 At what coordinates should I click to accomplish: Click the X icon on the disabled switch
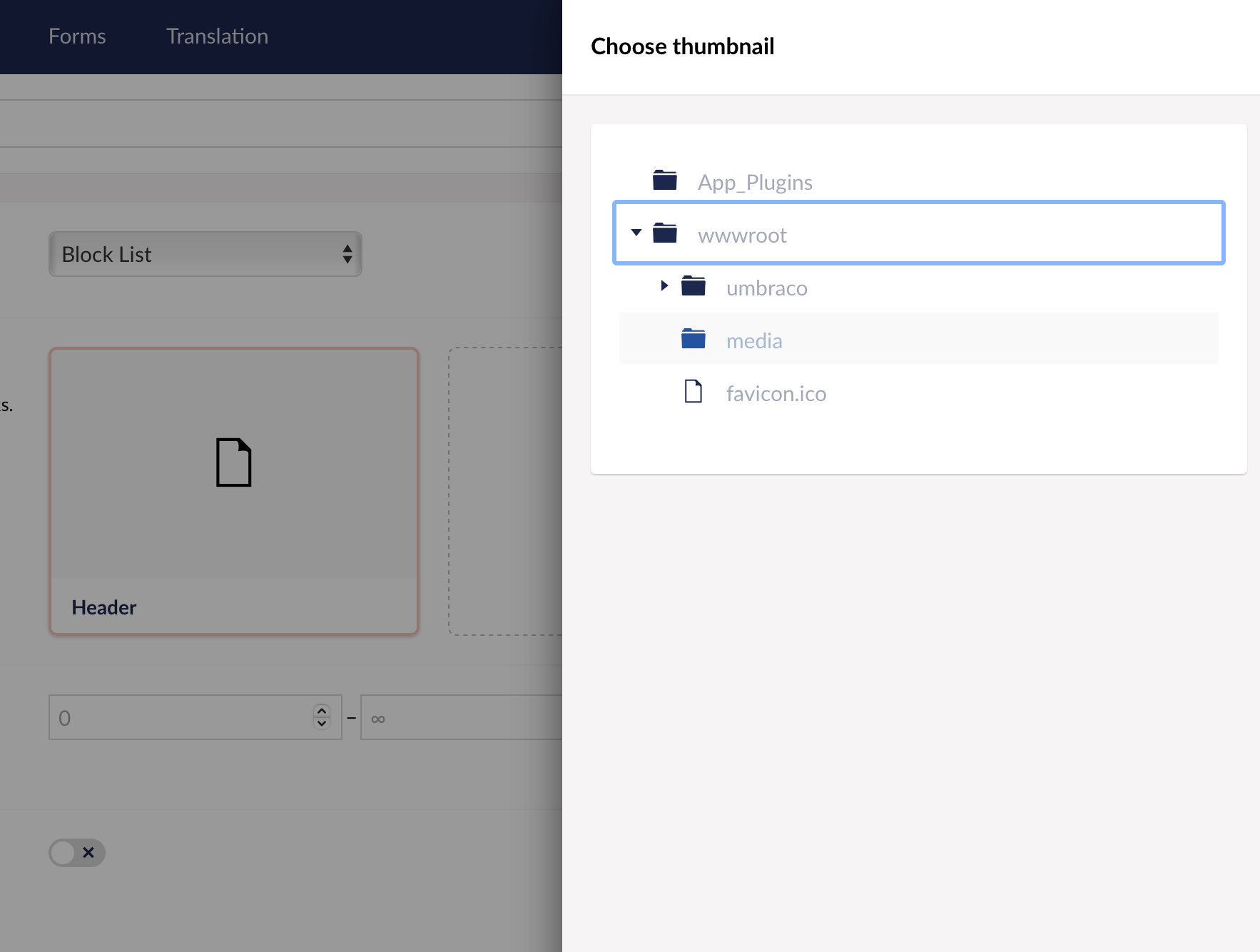coord(88,852)
